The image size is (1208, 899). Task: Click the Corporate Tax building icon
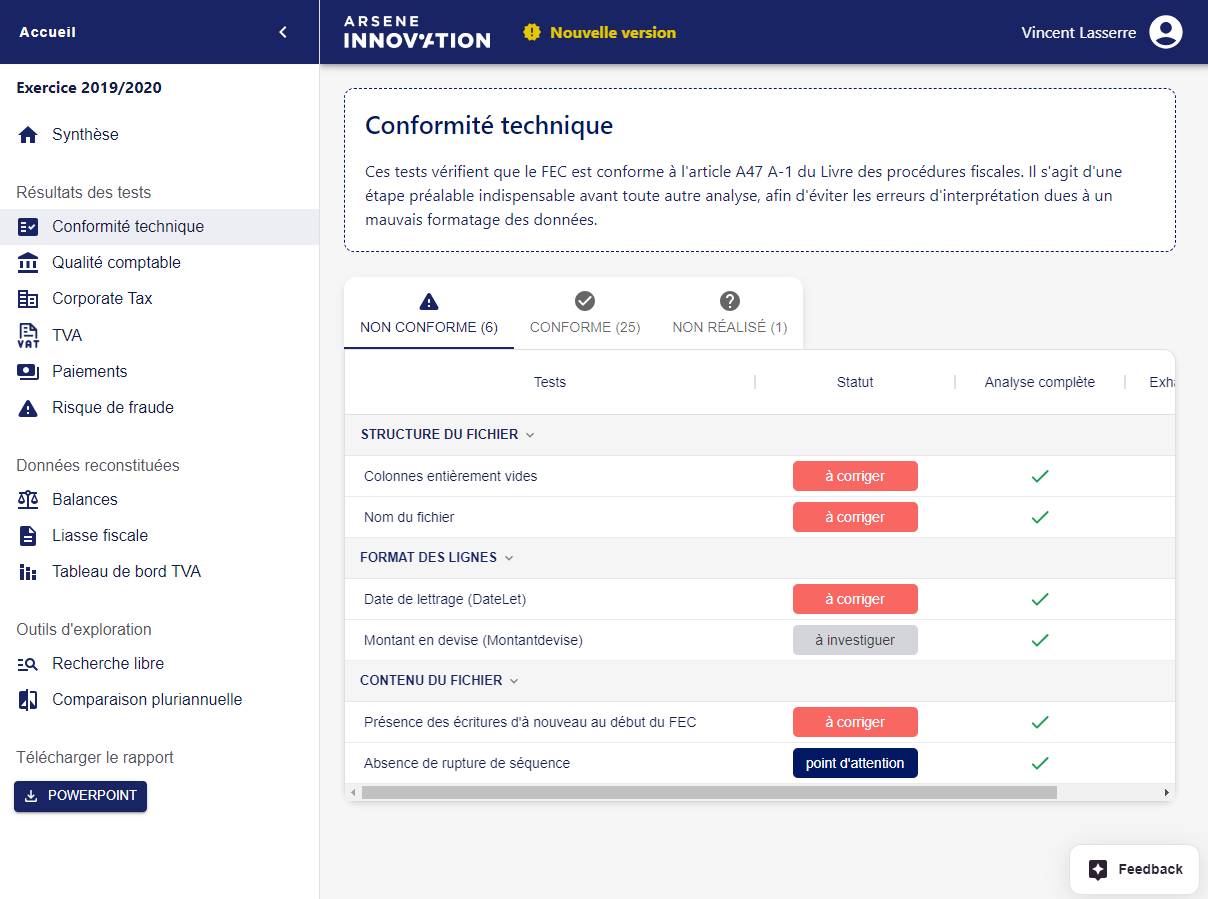click(28, 299)
